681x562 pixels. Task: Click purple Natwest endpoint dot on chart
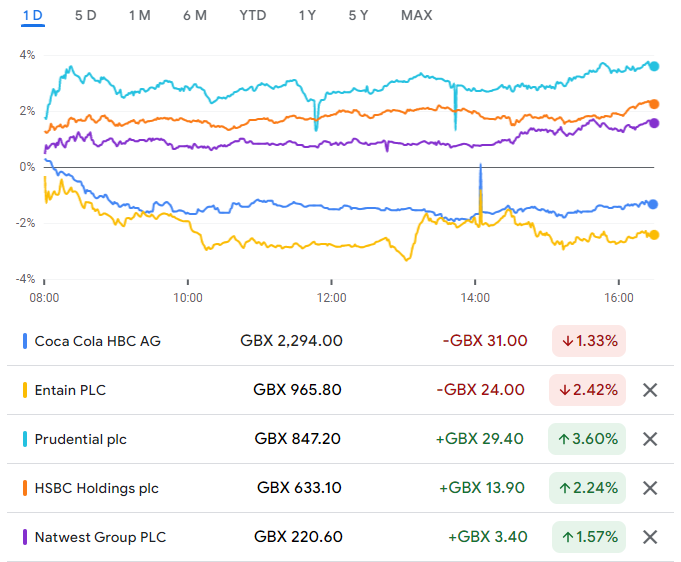(654, 123)
